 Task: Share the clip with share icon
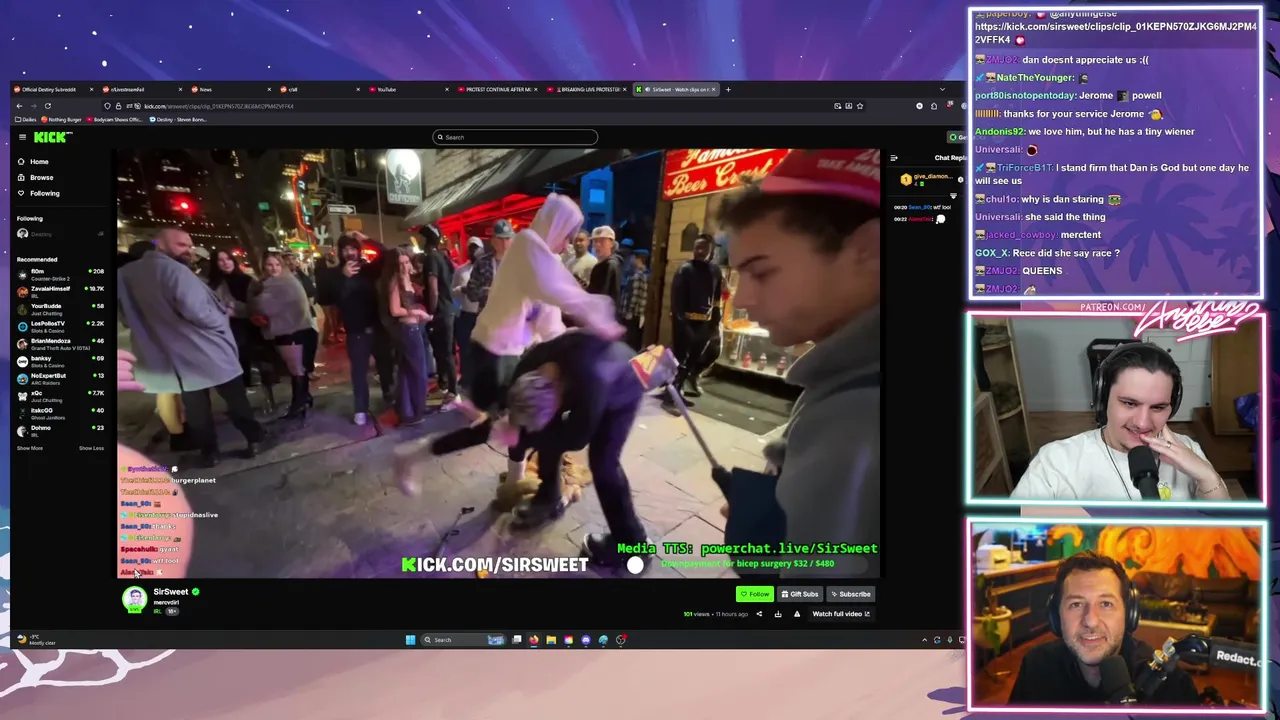tap(759, 614)
